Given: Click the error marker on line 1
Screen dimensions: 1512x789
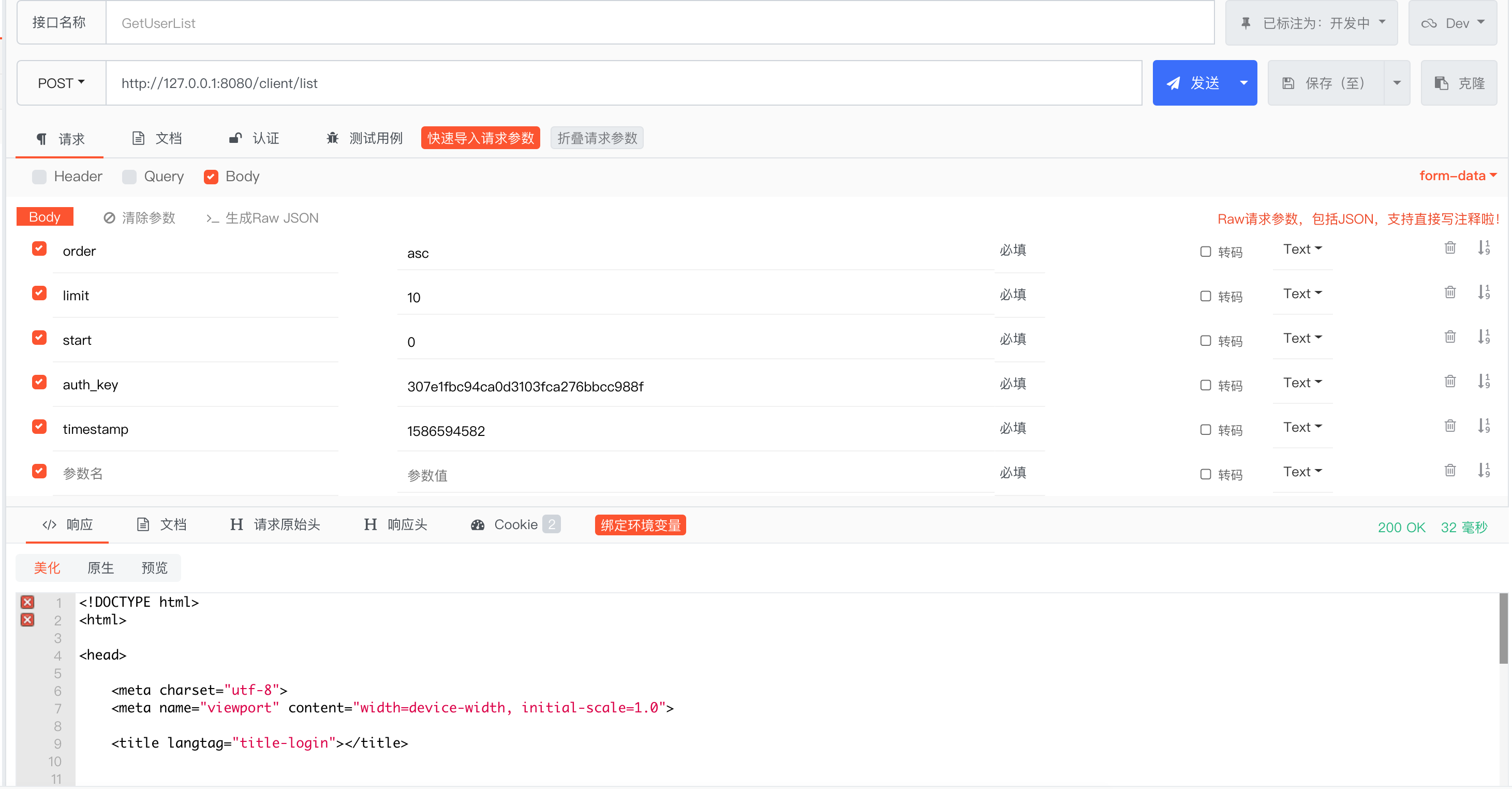Looking at the screenshot, I should 27,602.
